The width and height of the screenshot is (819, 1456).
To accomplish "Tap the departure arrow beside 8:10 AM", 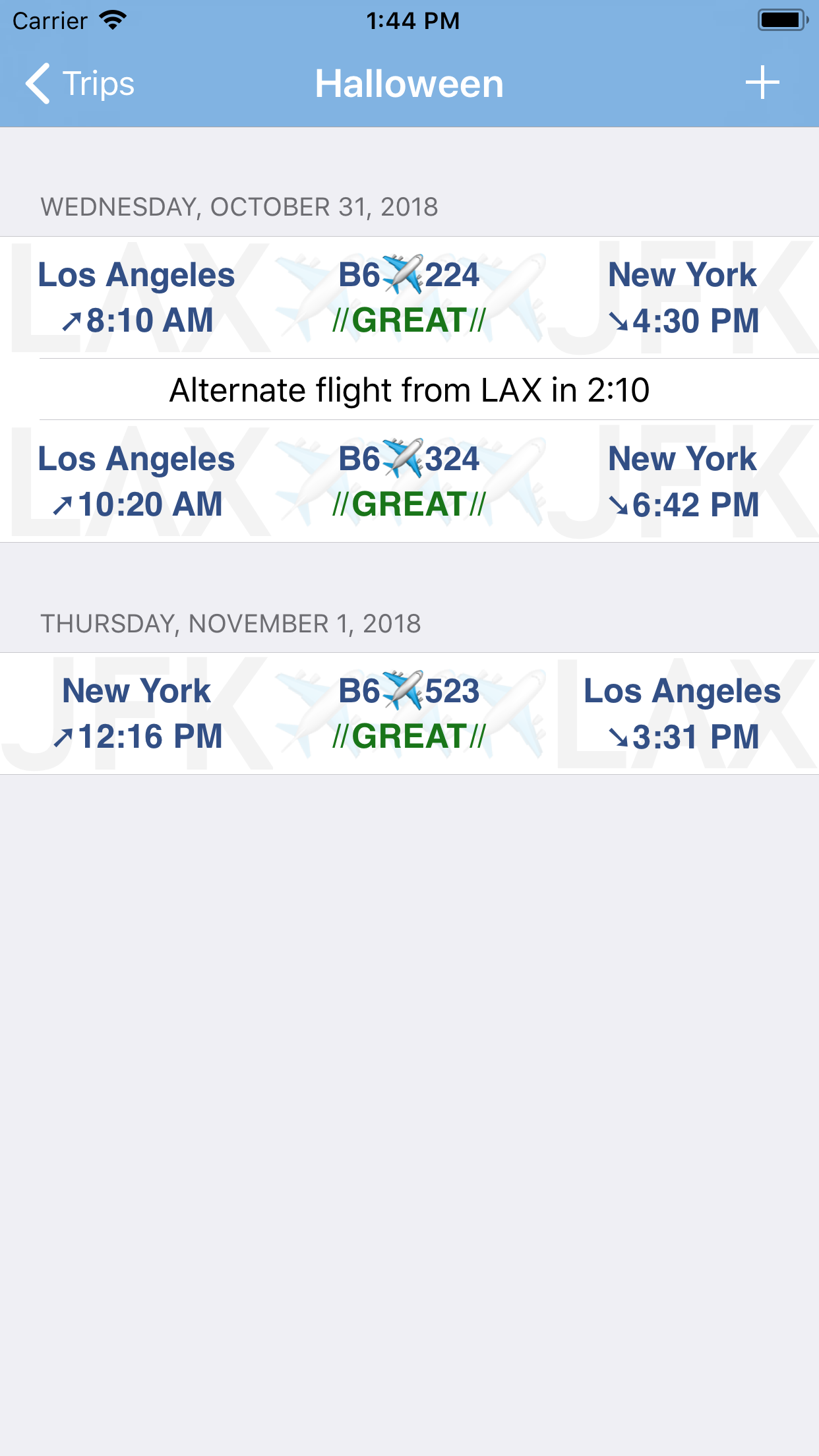I will (71, 322).
